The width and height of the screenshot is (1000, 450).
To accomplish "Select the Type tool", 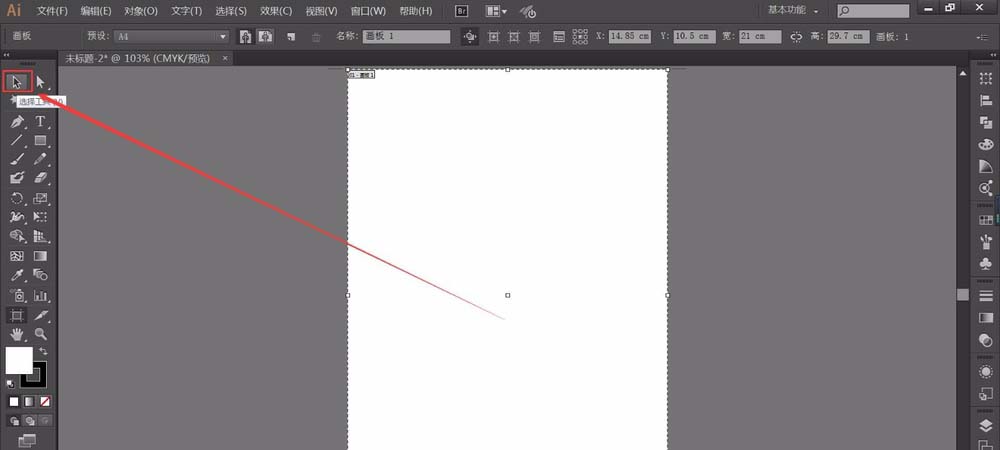I will pyautogui.click(x=41, y=121).
